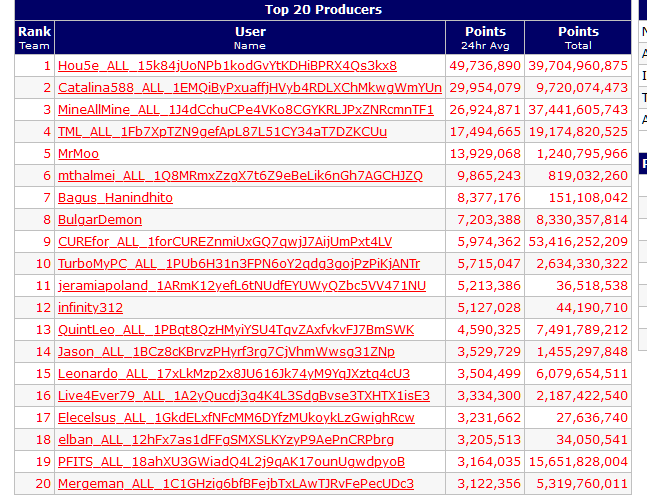
Task: Open QuintLeo_ALL user link
Action: [x=236, y=330]
